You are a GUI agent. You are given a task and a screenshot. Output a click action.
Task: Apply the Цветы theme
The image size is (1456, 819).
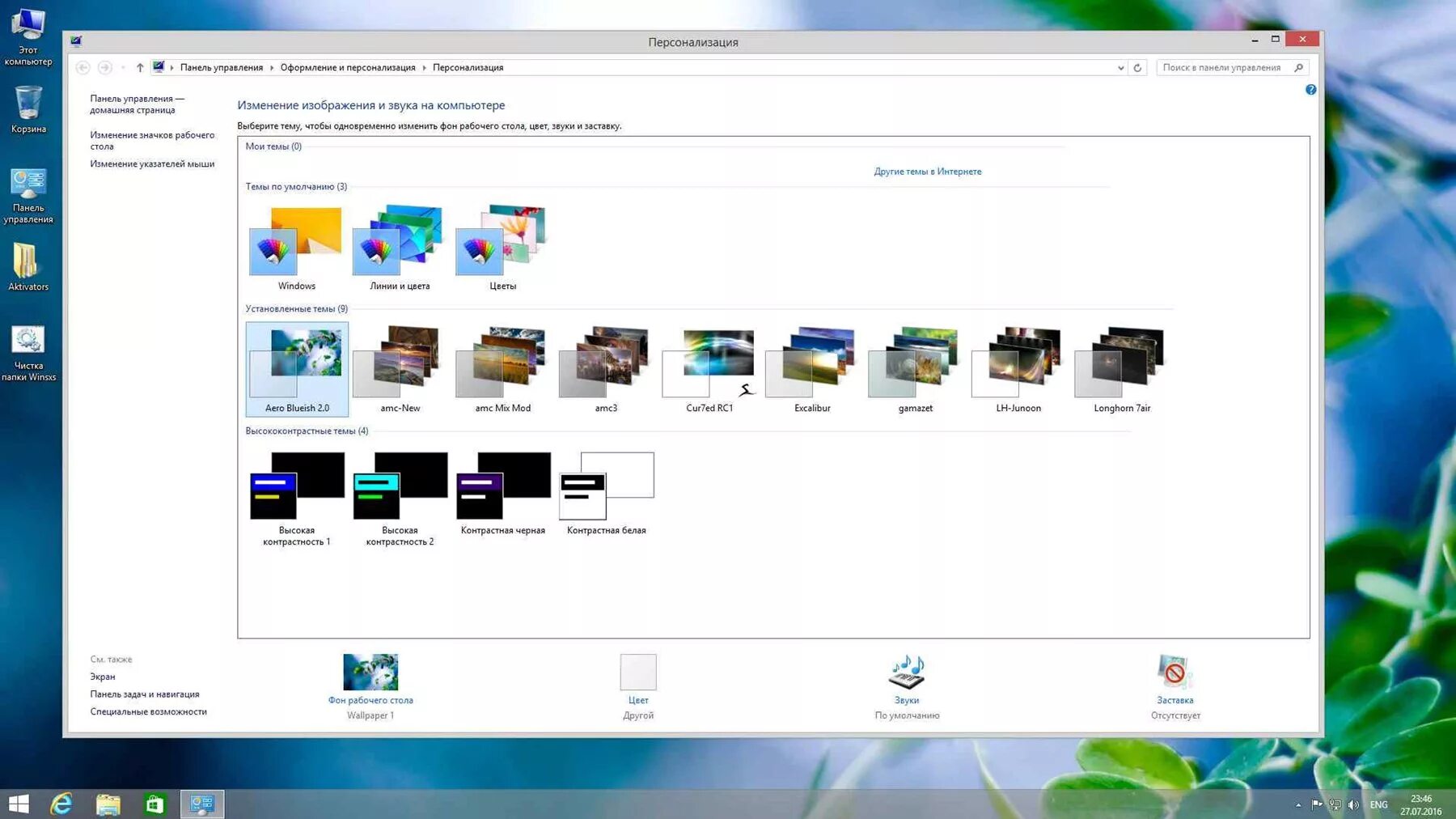coord(502,247)
